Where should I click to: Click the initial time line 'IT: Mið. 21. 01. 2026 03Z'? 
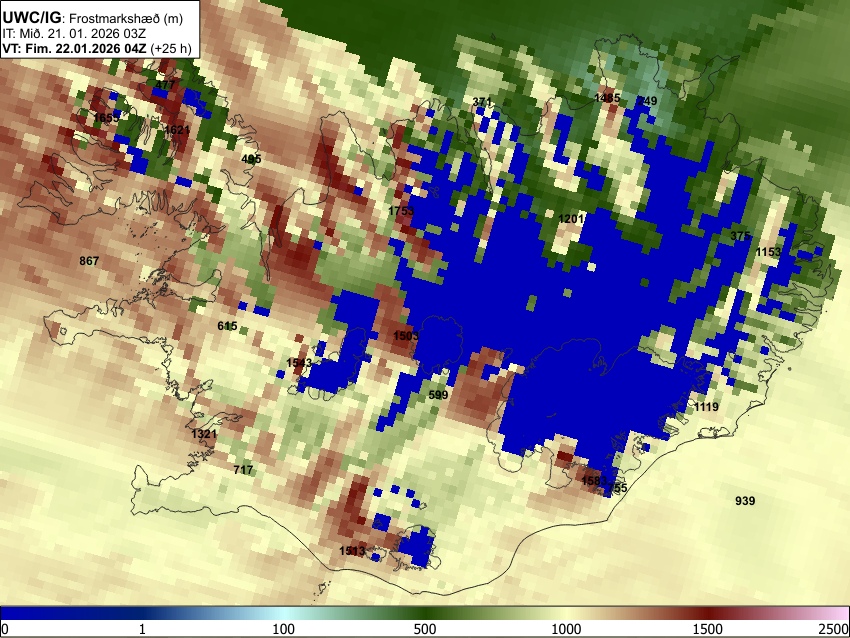tap(74, 34)
